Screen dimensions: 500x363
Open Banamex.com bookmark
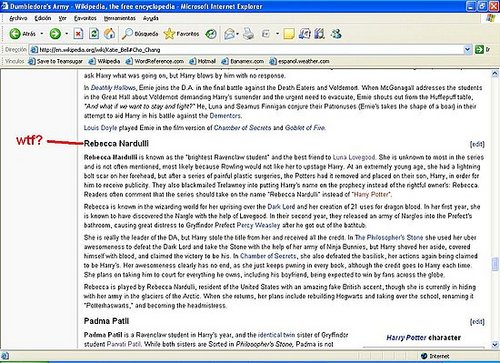click(x=242, y=61)
